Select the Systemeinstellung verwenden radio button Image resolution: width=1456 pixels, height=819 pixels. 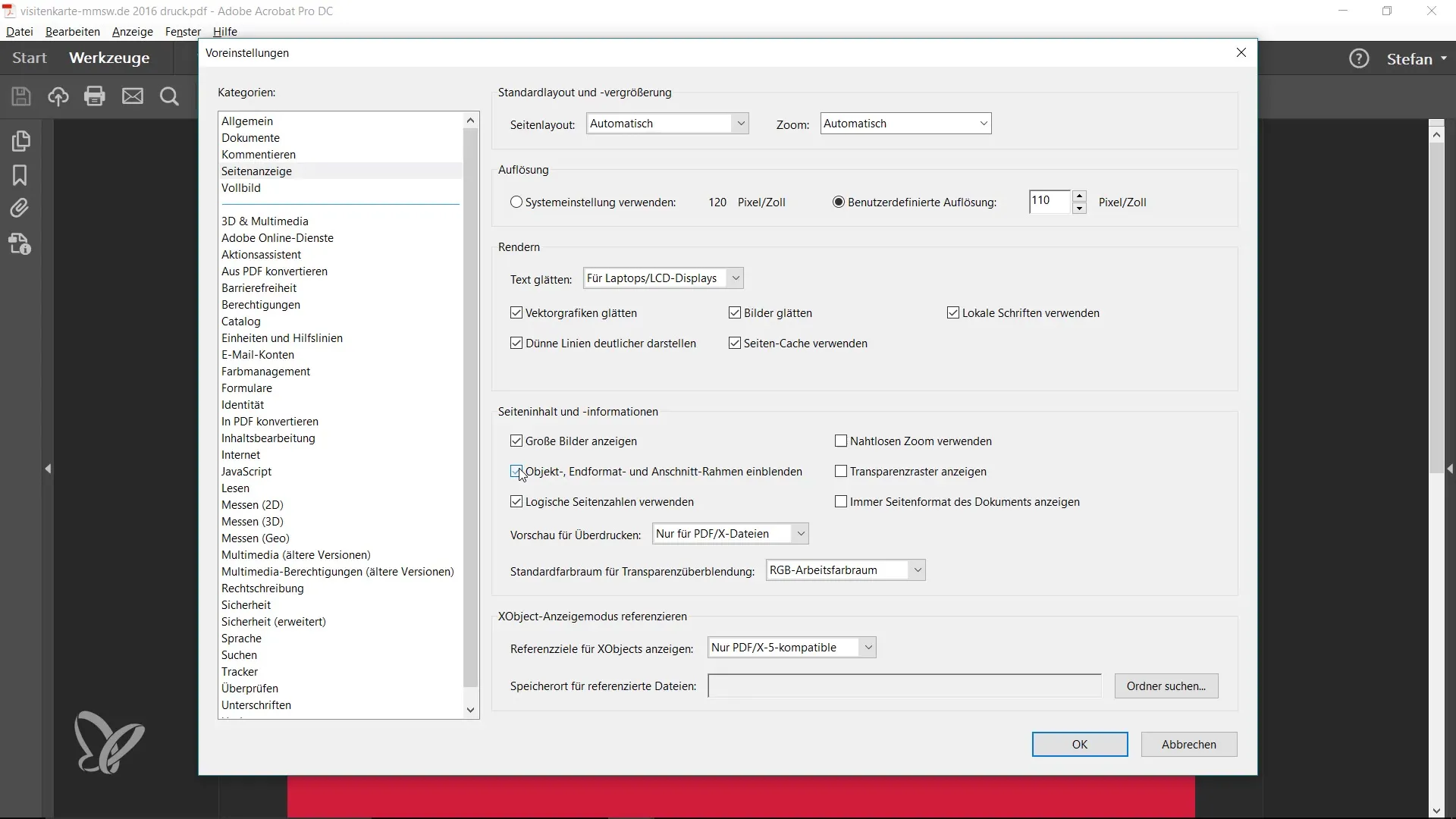516,202
